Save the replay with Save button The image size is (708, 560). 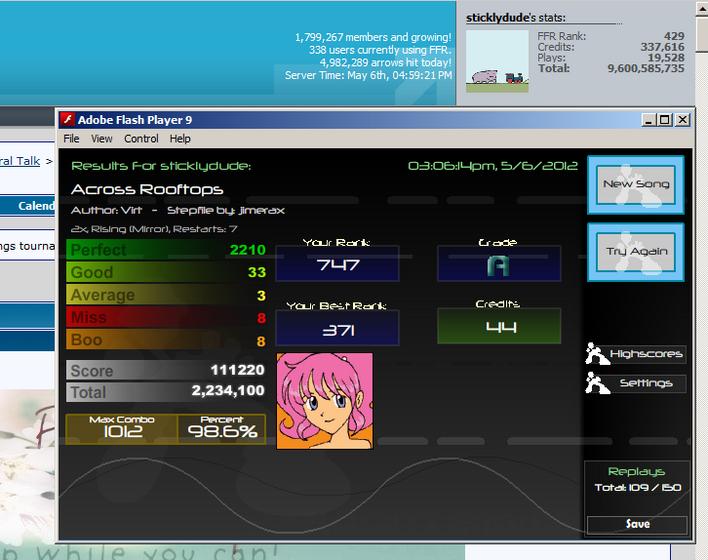[637, 524]
